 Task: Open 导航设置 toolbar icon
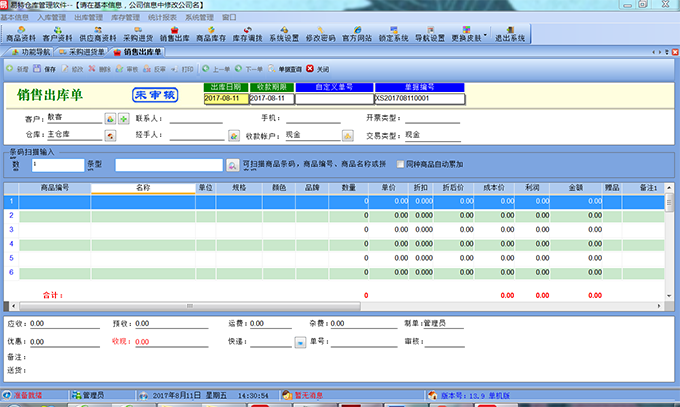tap(430, 34)
